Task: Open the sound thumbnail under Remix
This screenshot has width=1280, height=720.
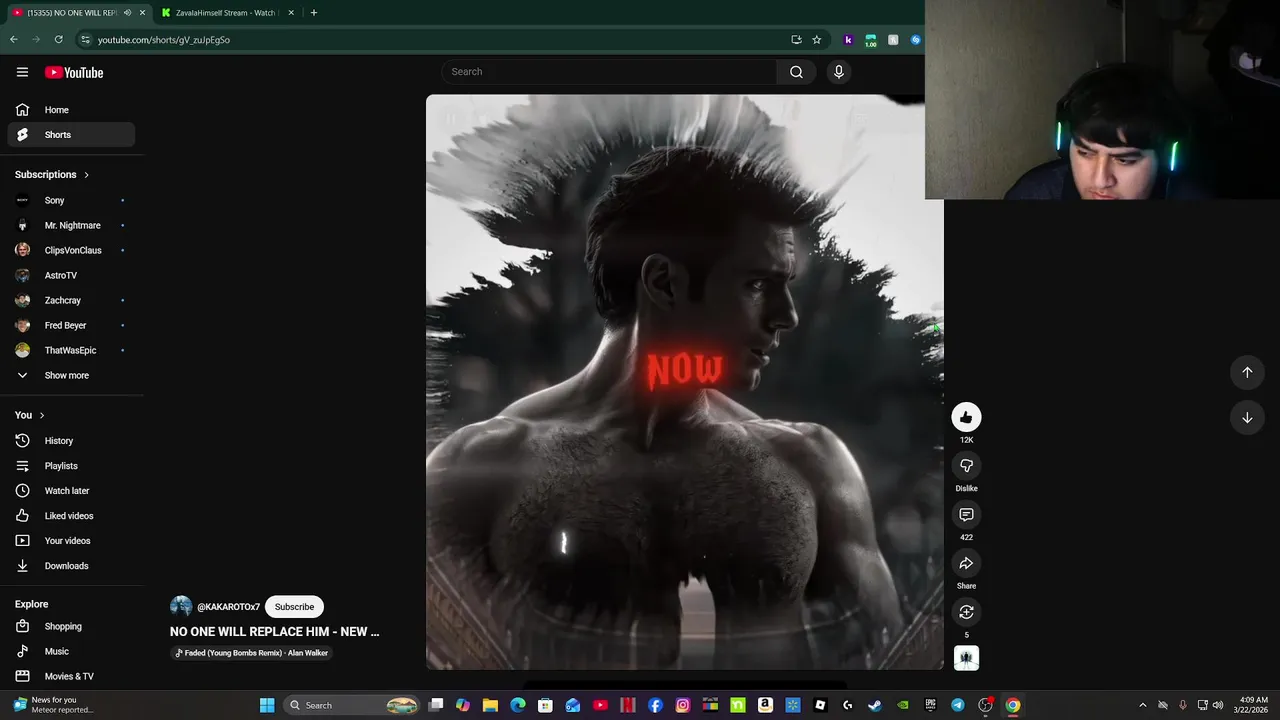Action: pos(966,658)
